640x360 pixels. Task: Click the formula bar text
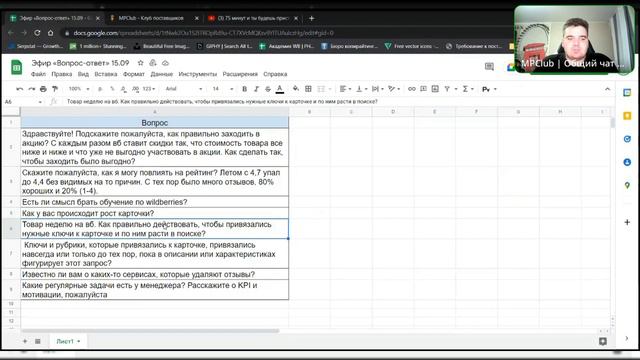coord(222,102)
